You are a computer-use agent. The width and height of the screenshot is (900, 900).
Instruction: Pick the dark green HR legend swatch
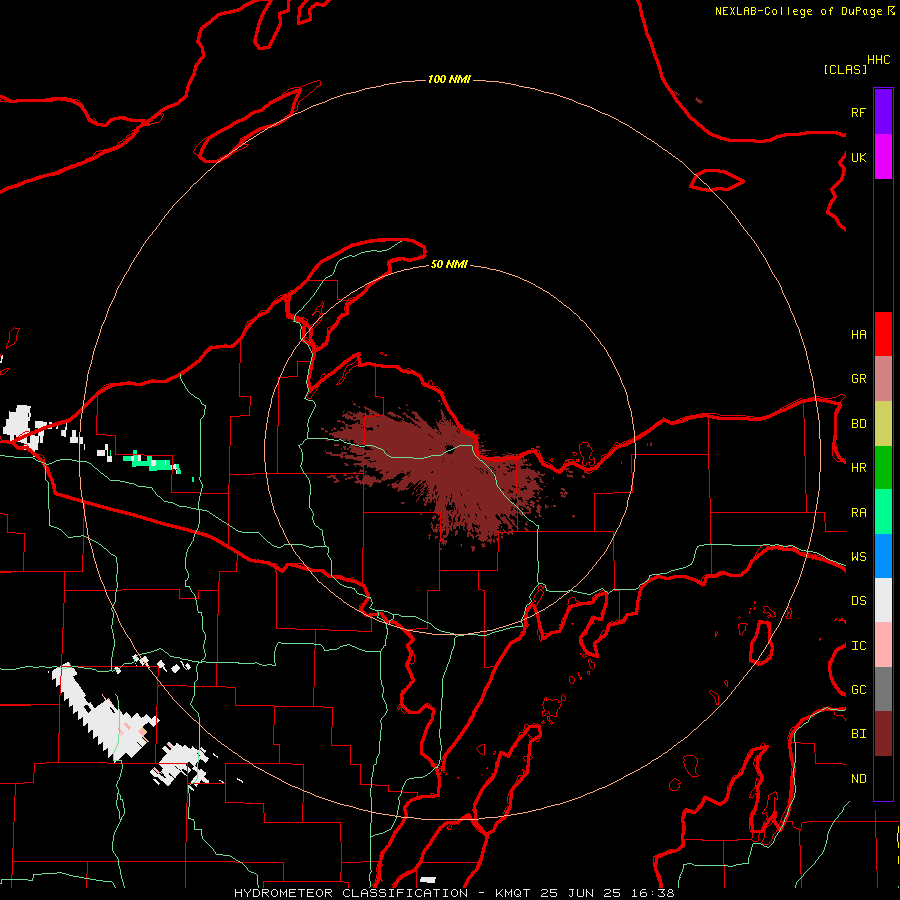883,468
